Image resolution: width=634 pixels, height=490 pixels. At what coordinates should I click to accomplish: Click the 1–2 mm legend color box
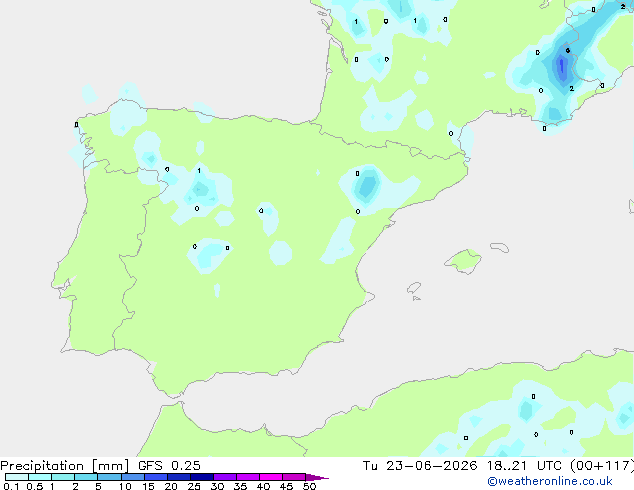63,477
